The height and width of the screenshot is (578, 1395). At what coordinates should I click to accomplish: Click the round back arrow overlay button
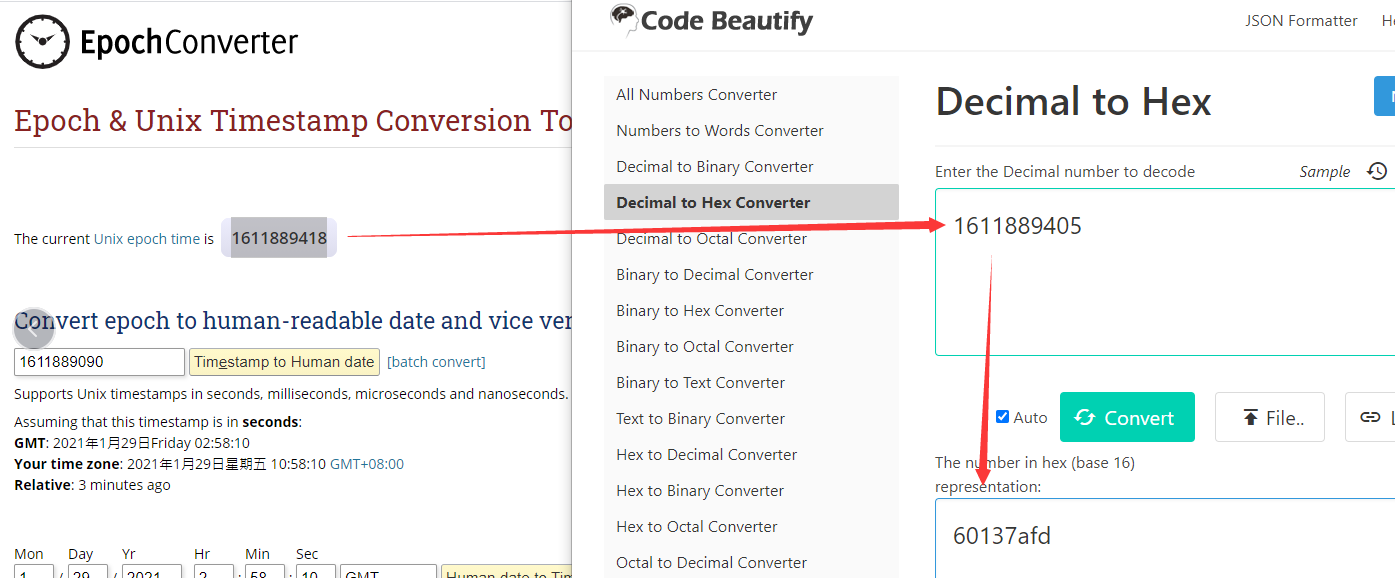coord(33,328)
